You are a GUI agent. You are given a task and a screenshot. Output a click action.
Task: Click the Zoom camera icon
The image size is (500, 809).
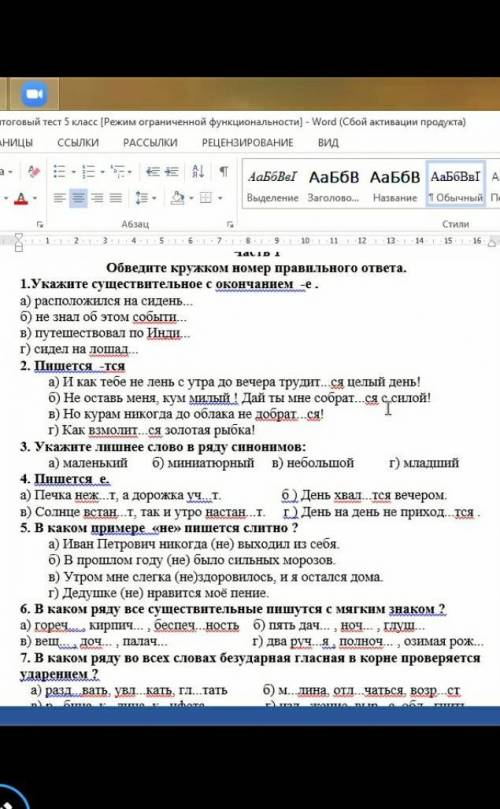34,93
